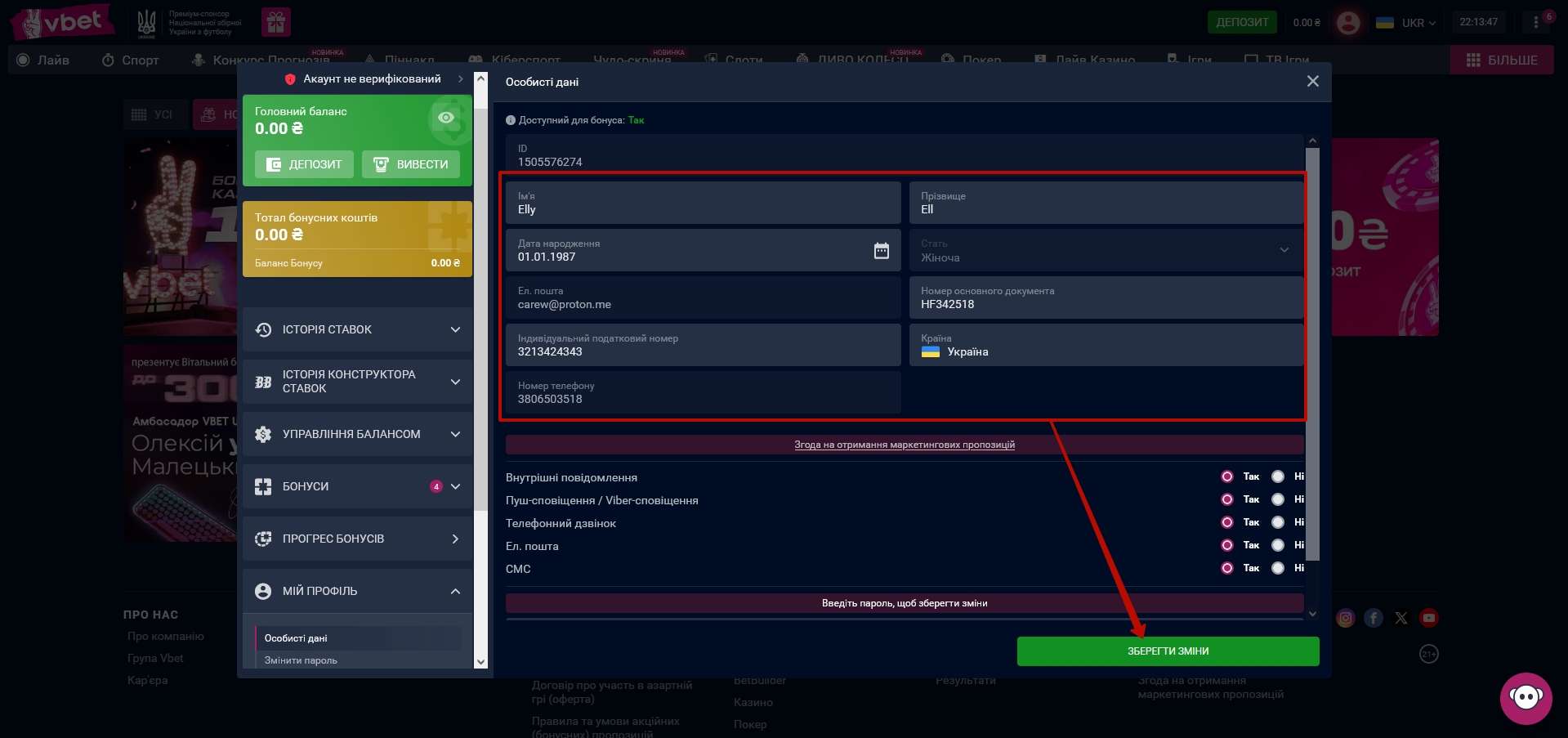Click the Зберегти зміни button

(x=1168, y=651)
